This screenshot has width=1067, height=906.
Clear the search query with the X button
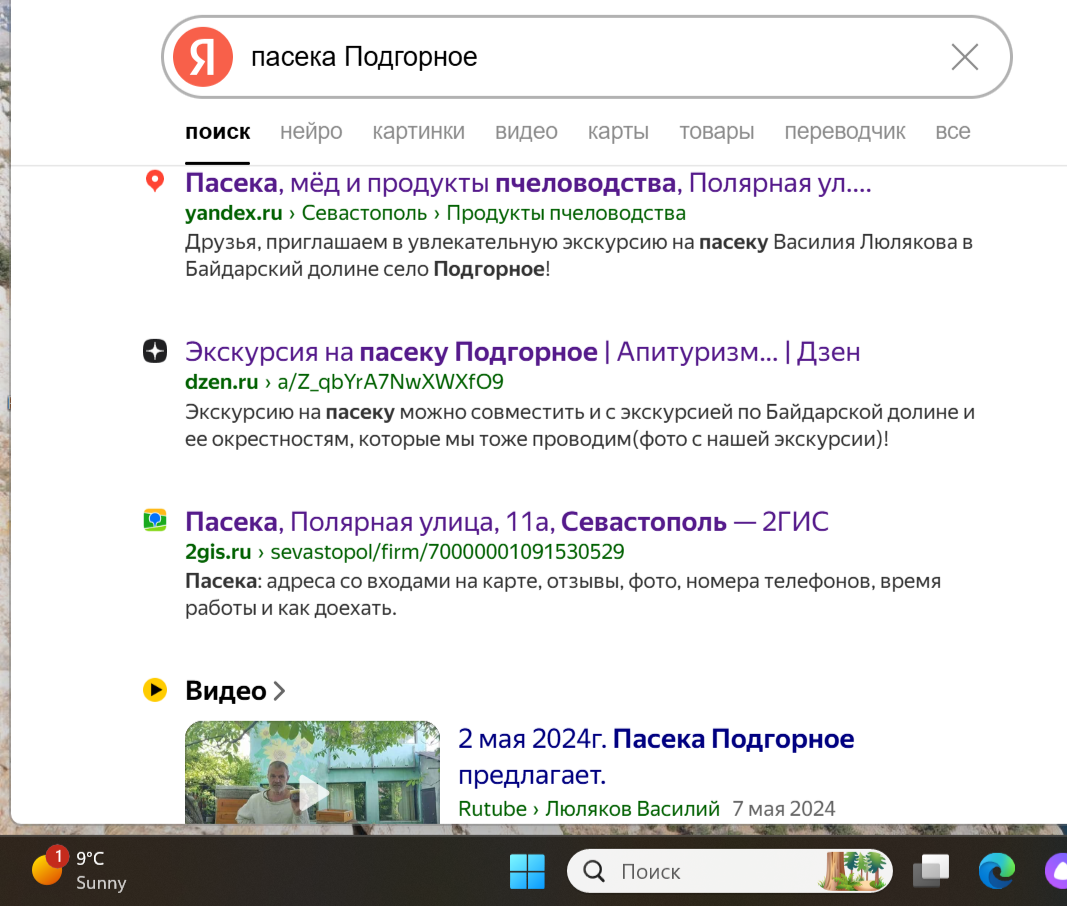pyautogui.click(x=964, y=58)
